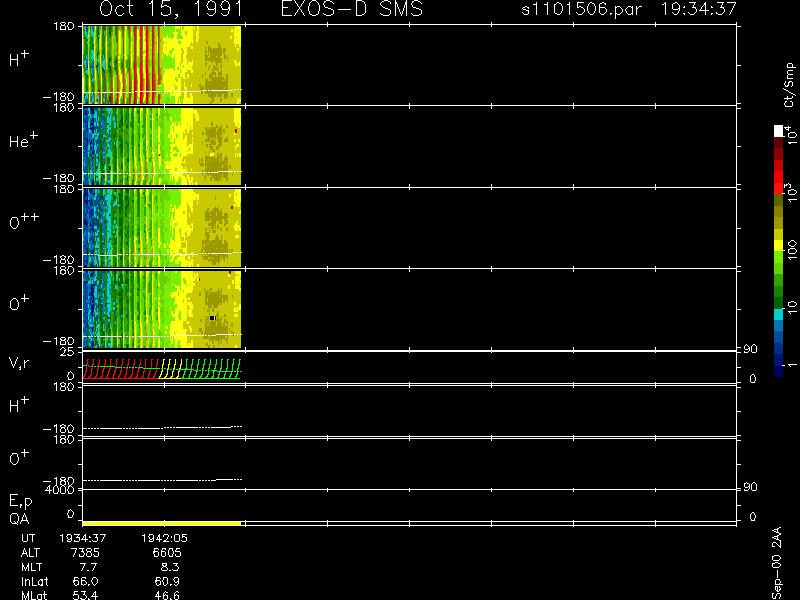Click the MLat value "53.4"

[x=85, y=595]
